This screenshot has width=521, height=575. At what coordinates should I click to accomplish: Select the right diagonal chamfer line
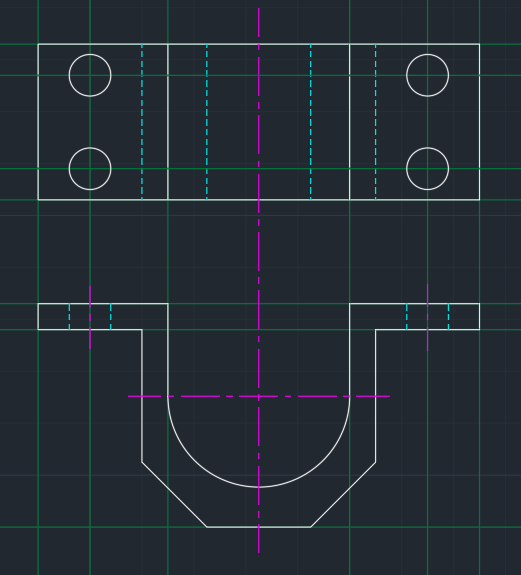pos(343,494)
